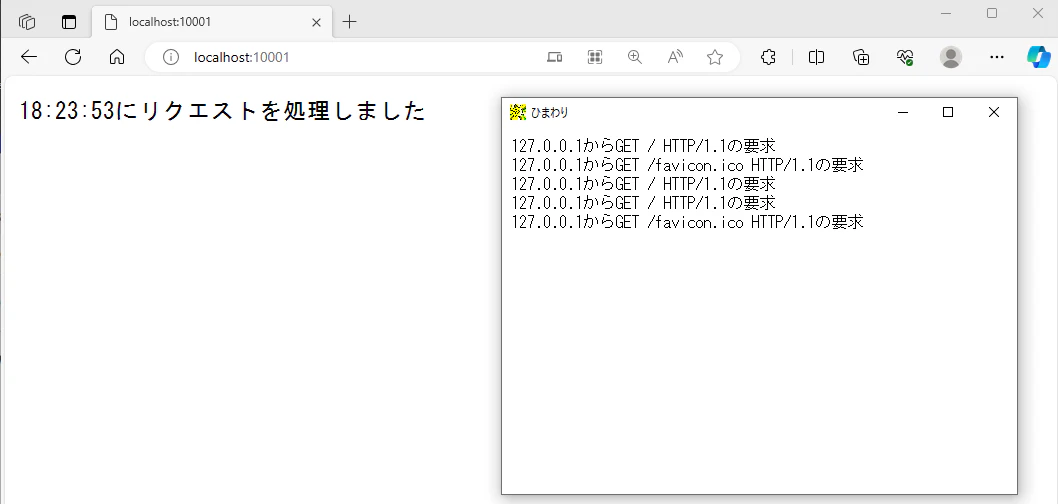This screenshot has width=1058, height=504.
Task: Reload the localhost:10001 page
Action: (73, 57)
